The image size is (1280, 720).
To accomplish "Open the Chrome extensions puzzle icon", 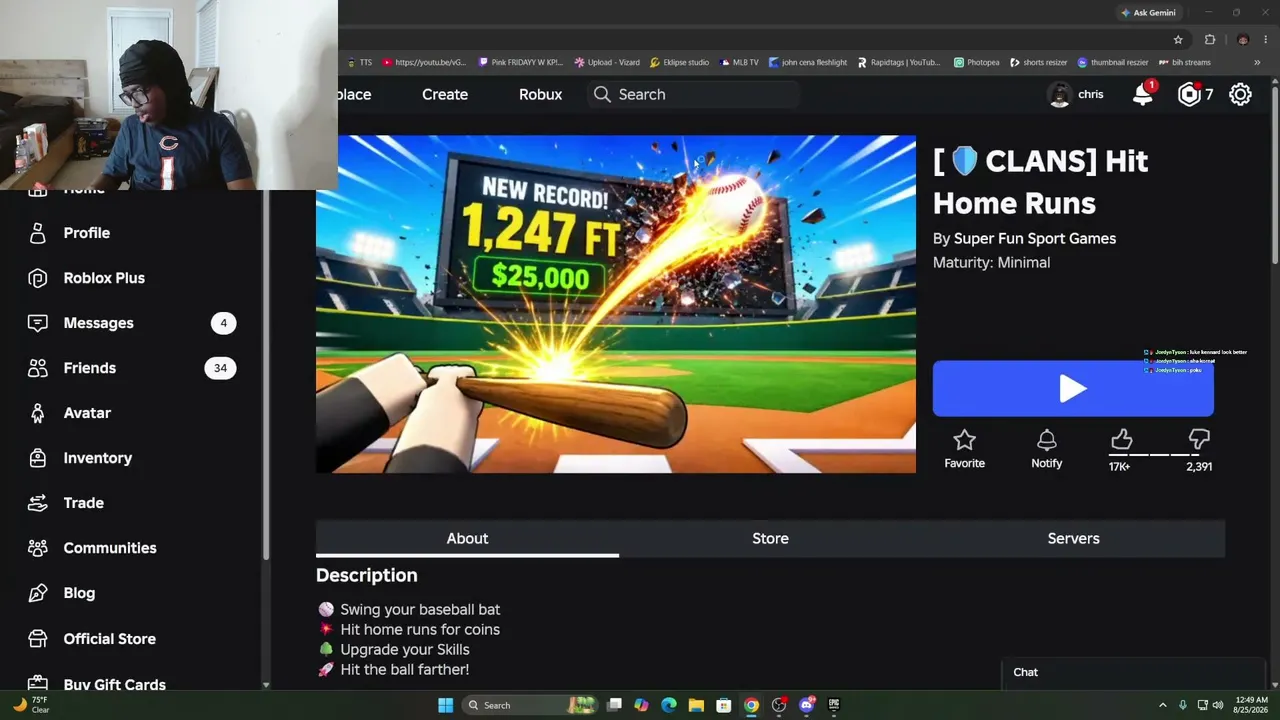I will click(1210, 39).
